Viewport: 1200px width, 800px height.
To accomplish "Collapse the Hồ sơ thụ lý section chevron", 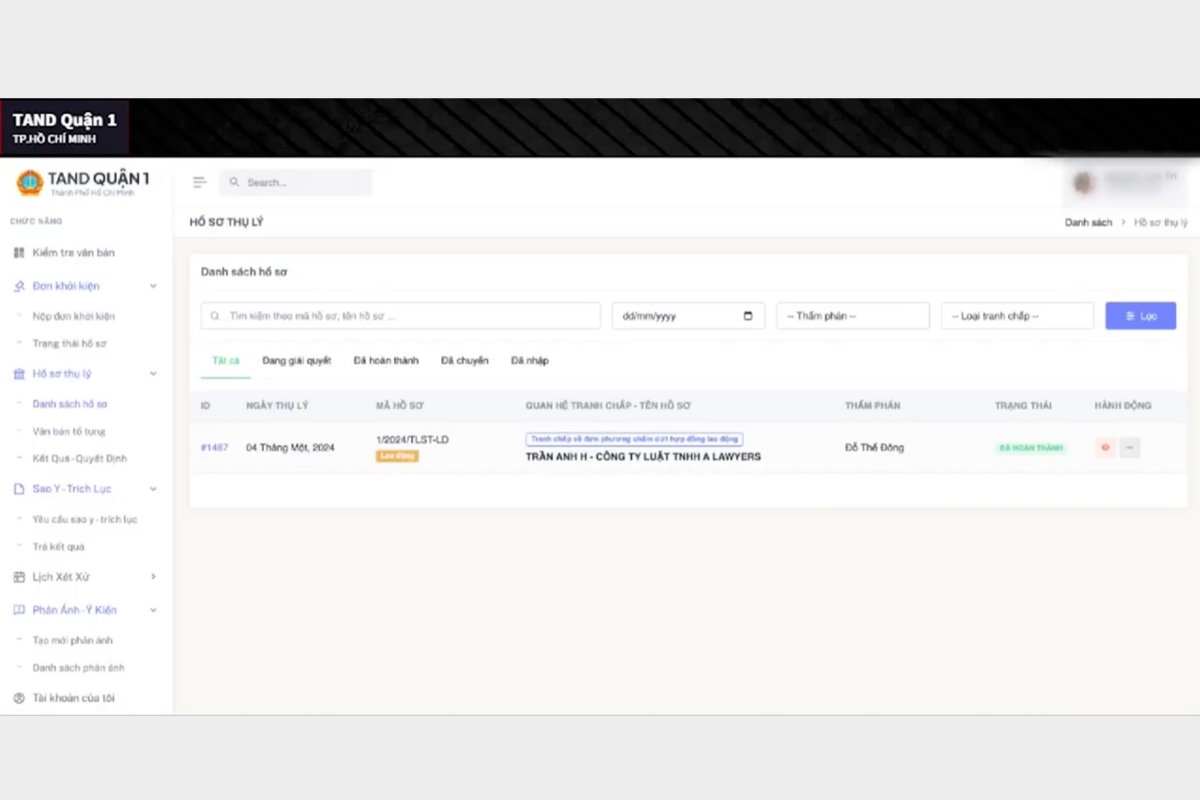I will (x=153, y=374).
